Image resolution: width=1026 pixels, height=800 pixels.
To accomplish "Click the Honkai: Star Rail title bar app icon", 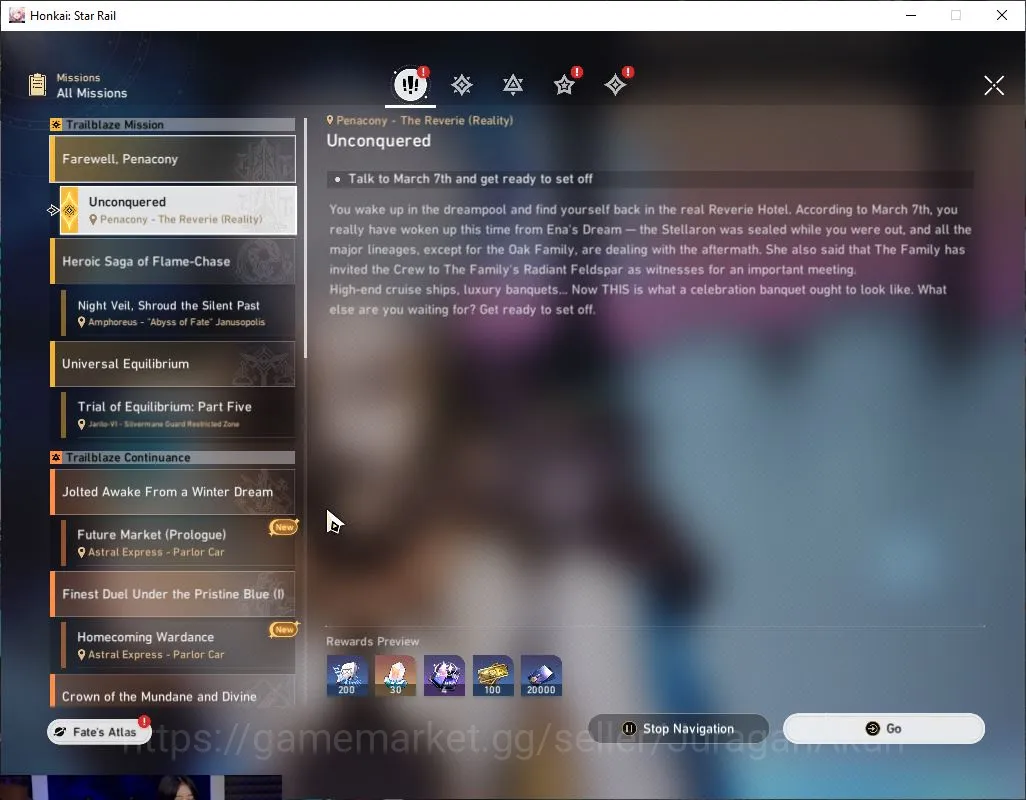I will (x=17, y=15).
